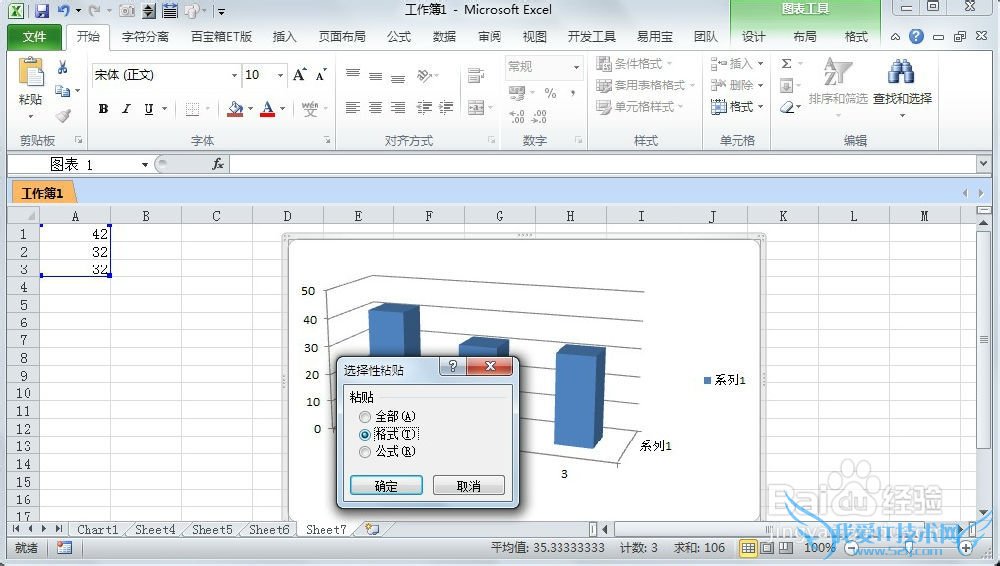Click the Page Layout view status icon

point(767,547)
